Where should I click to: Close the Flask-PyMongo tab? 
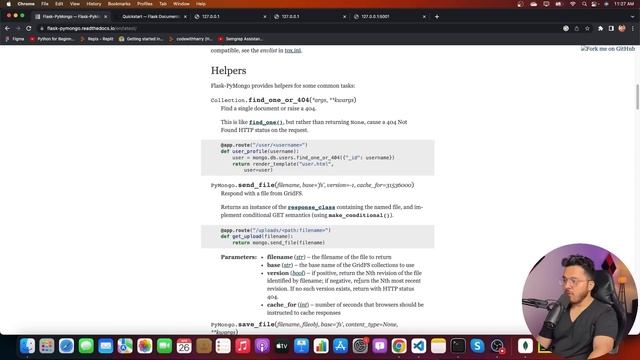click(106, 17)
